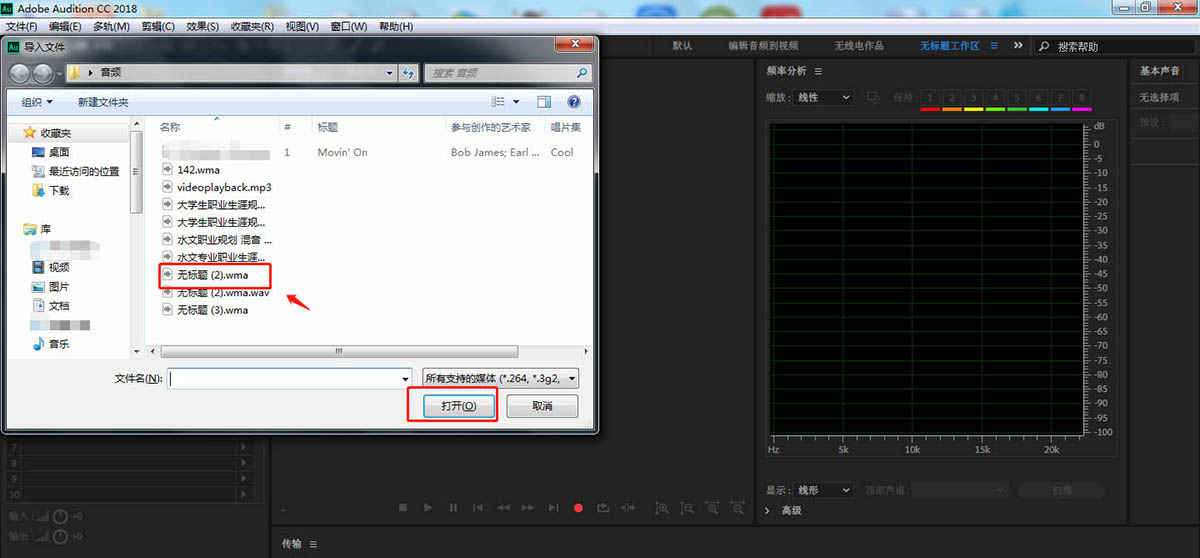Toggle hold button 3
This screenshot has height=558, width=1200.
[x=973, y=97]
